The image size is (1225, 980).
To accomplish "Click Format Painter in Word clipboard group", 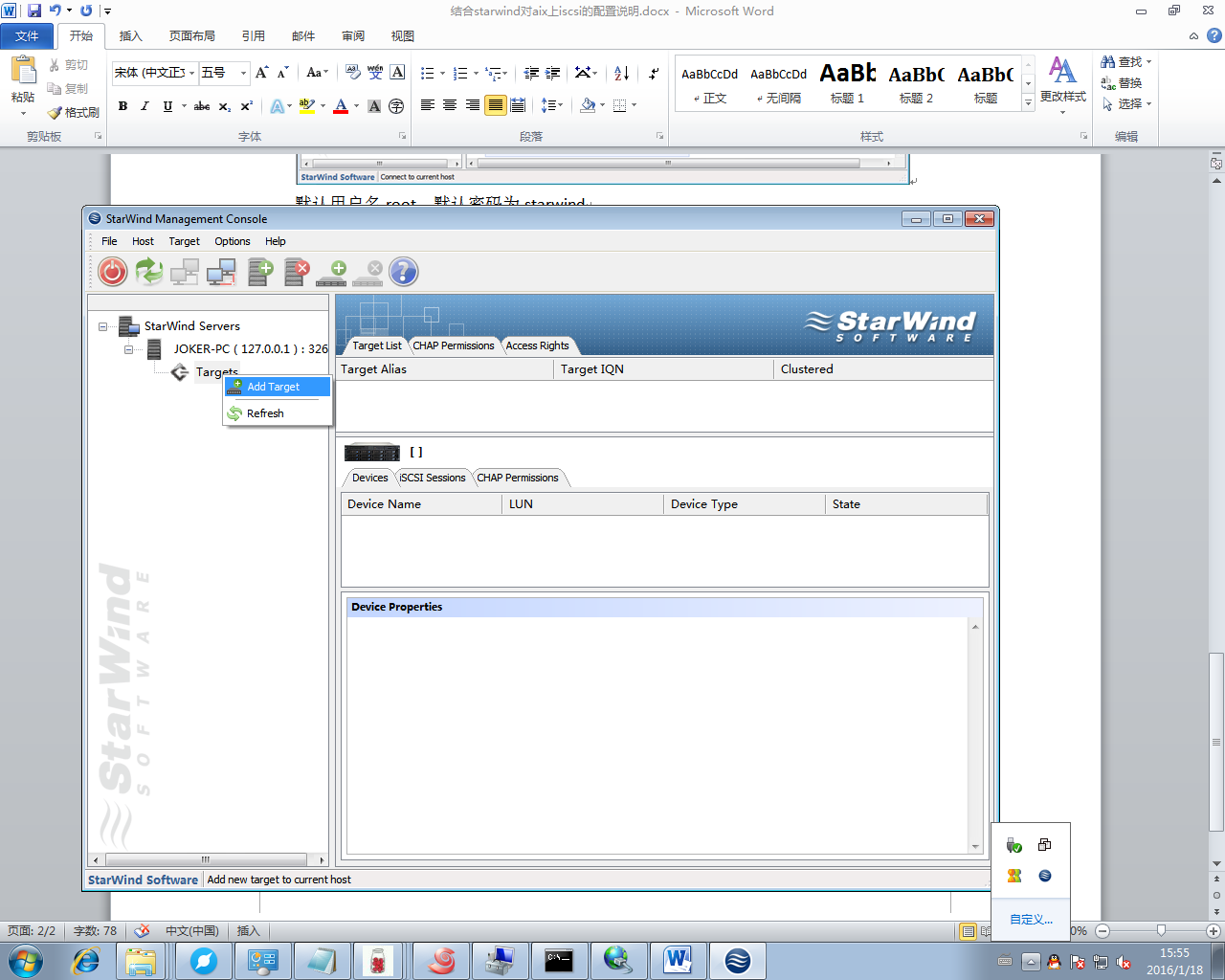I will click(74, 112).
